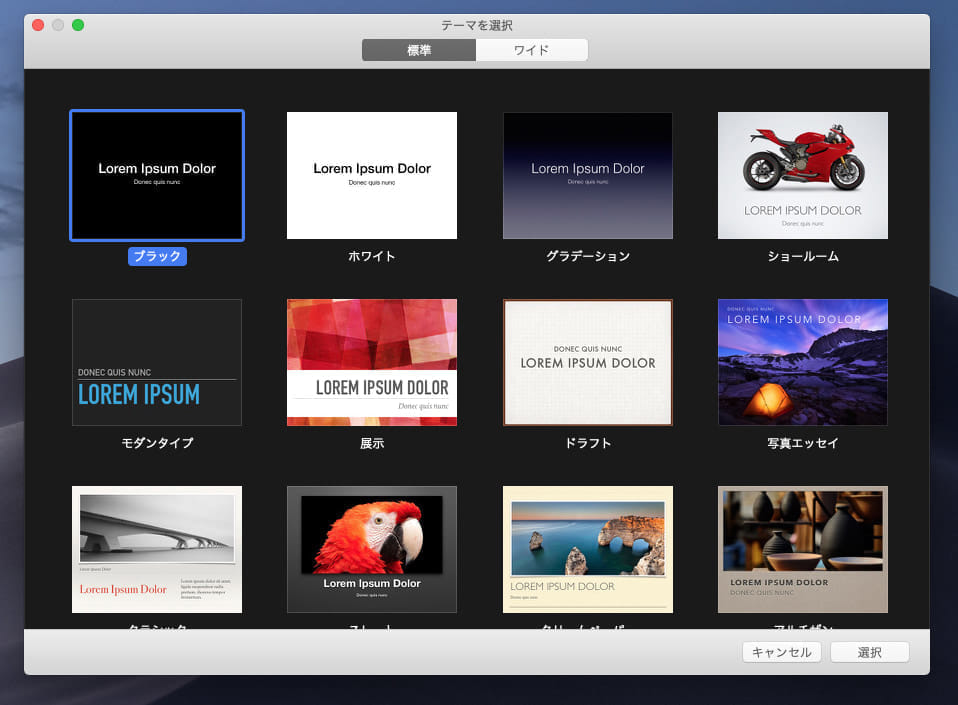Click the highlighted ブラック label
958x705 pixels.
(x=157, y=256)
